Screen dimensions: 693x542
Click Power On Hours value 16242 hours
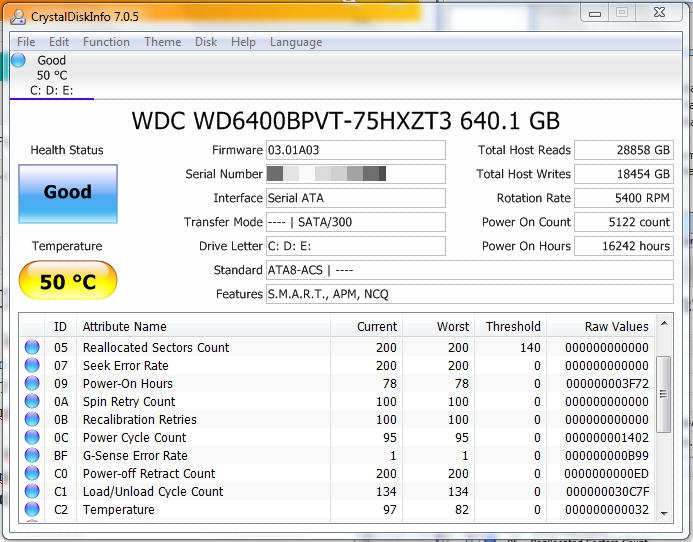(x=624, y=246)
